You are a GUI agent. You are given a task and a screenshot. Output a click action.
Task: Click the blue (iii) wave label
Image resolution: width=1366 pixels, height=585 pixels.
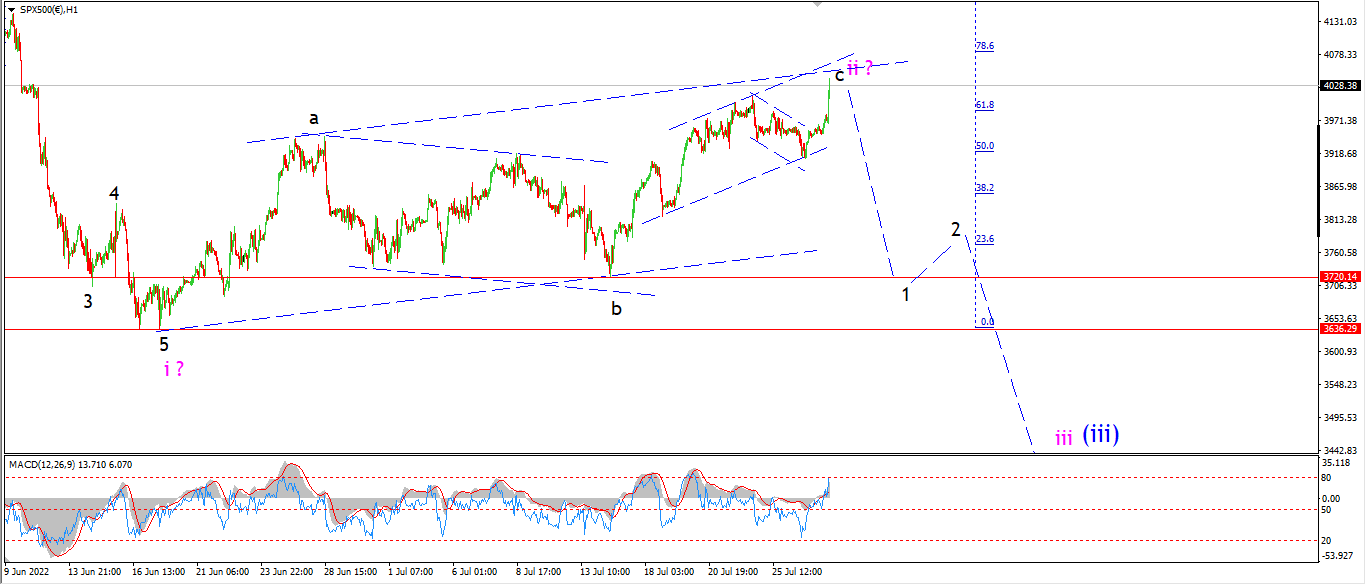(x=1100, y=434)
